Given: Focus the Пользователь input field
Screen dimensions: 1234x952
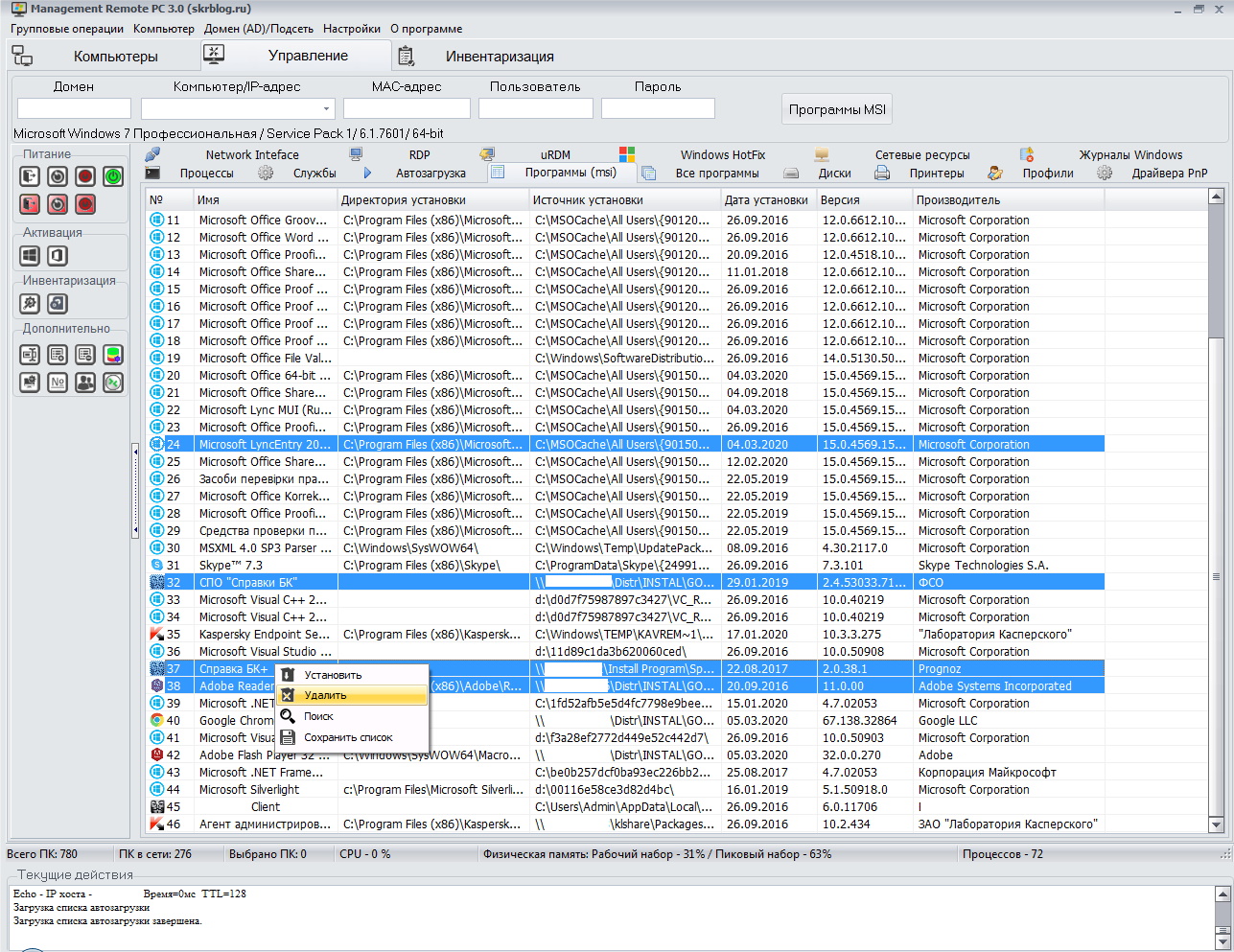Looking at the screenshot, I should pos(535,108).
